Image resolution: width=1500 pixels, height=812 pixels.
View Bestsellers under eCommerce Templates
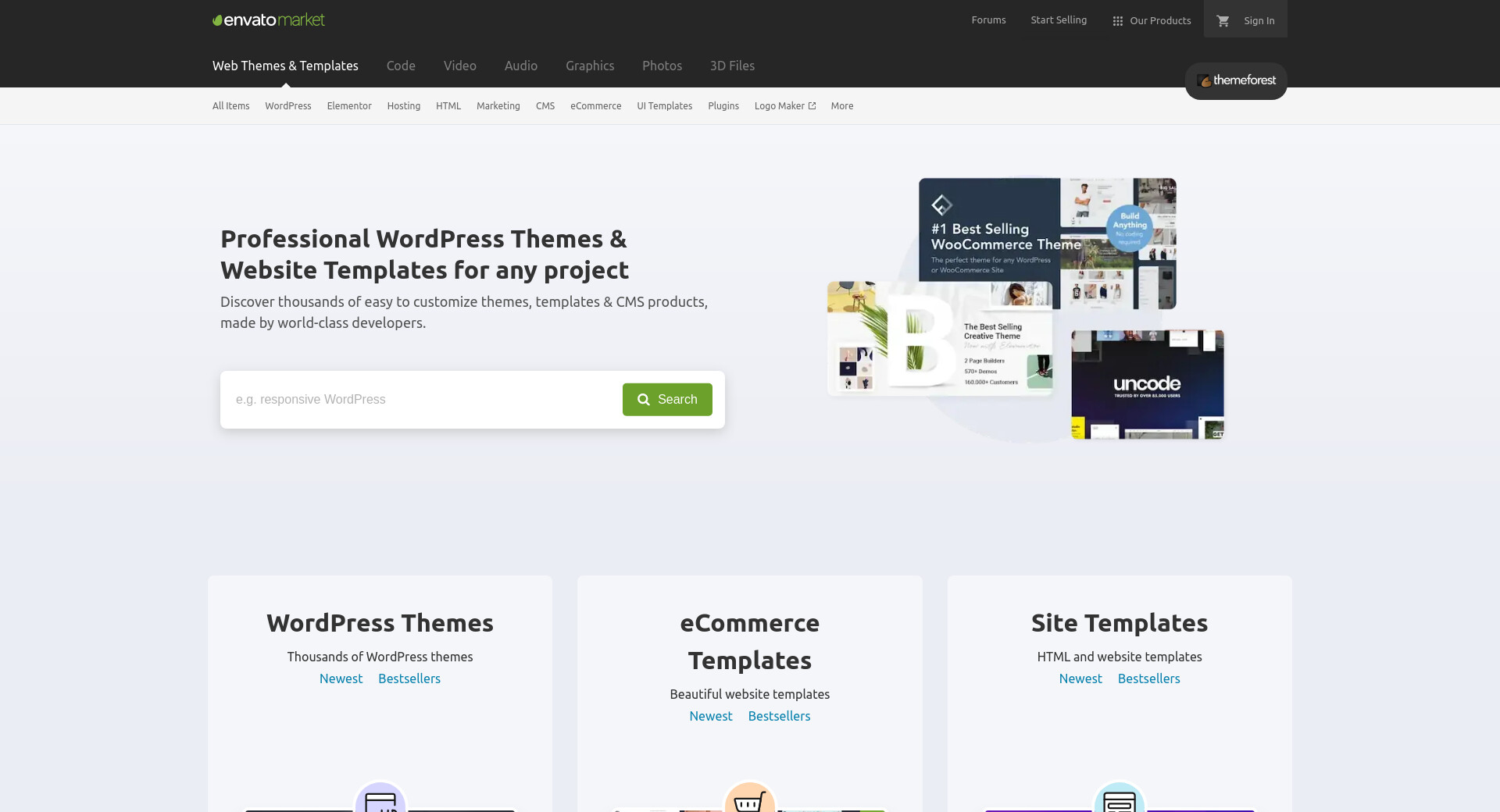(x=779, y=716)
